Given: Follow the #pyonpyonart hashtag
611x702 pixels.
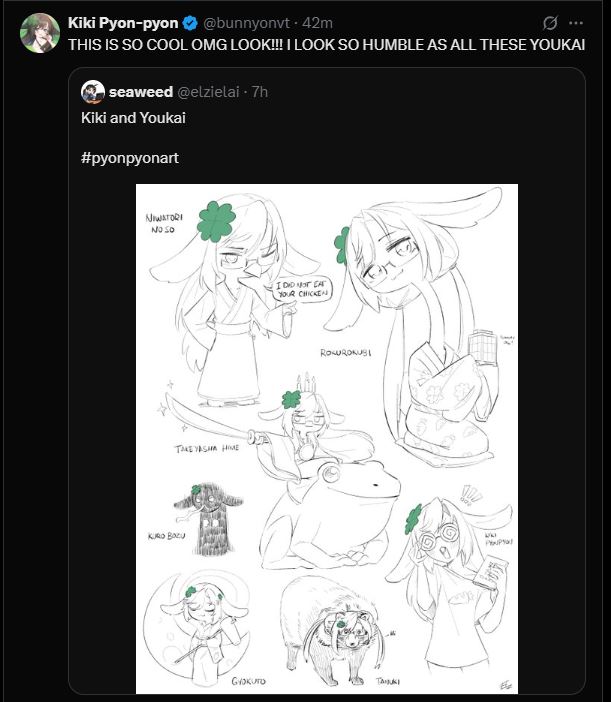Looking at the screenshot, I should 130,158.
